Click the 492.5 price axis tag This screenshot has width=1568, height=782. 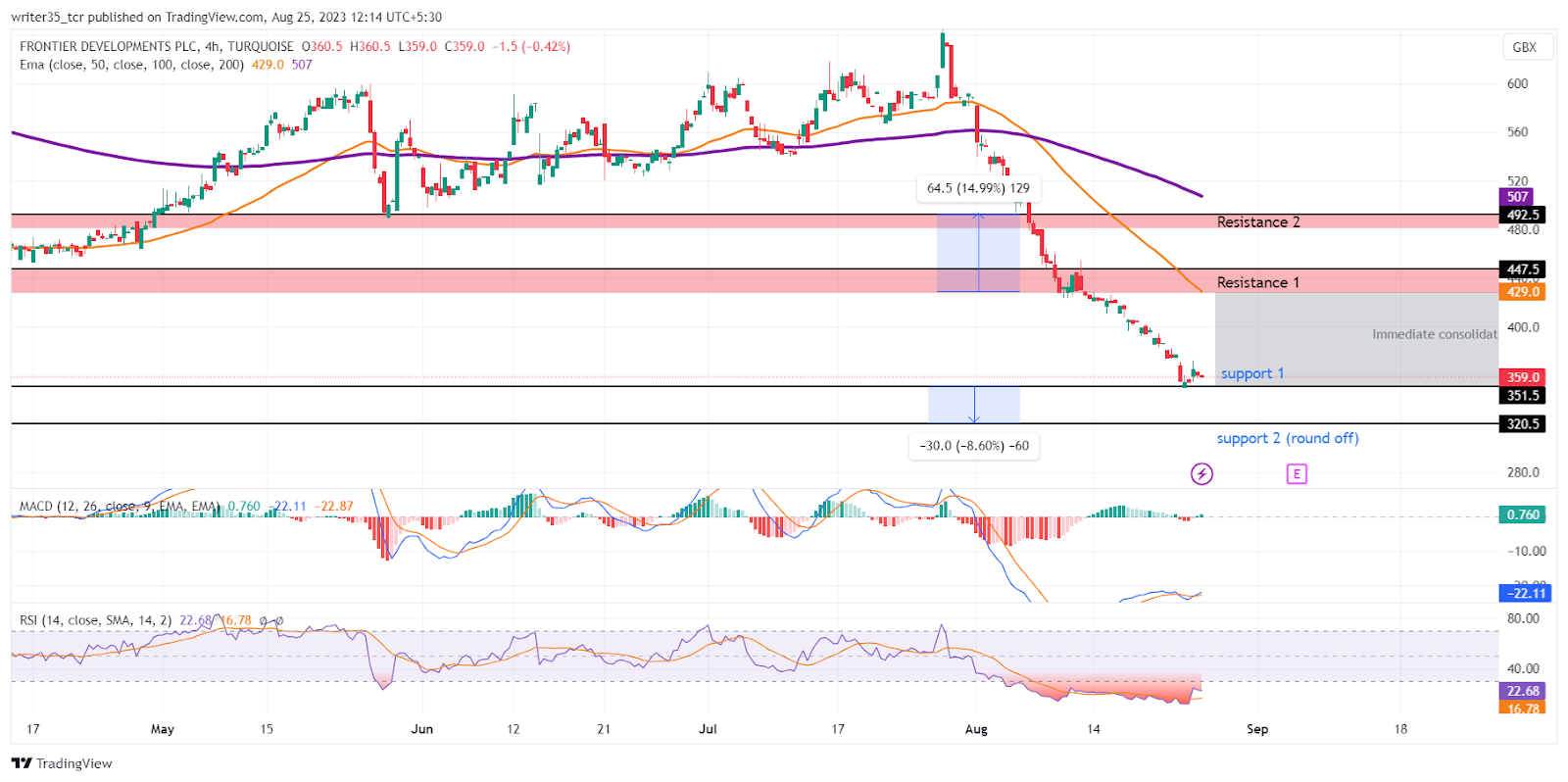[1523, 215]
